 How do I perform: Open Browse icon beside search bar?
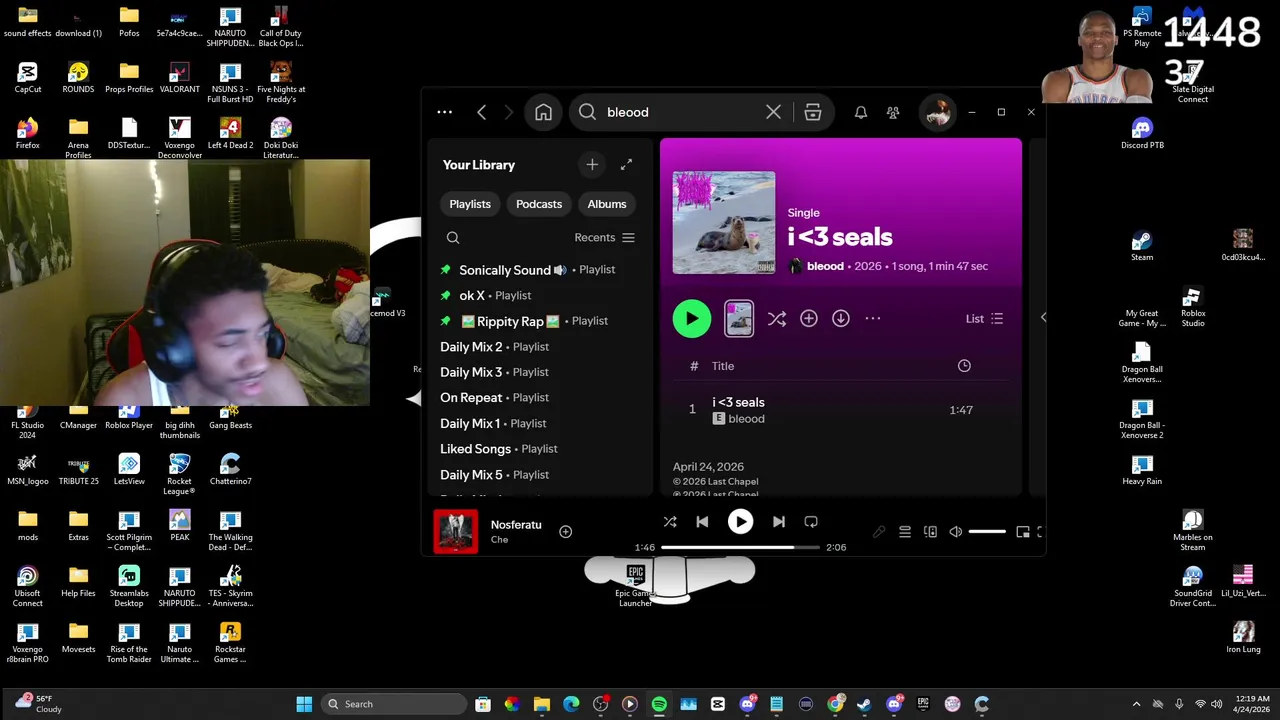(x=813, y=112)
